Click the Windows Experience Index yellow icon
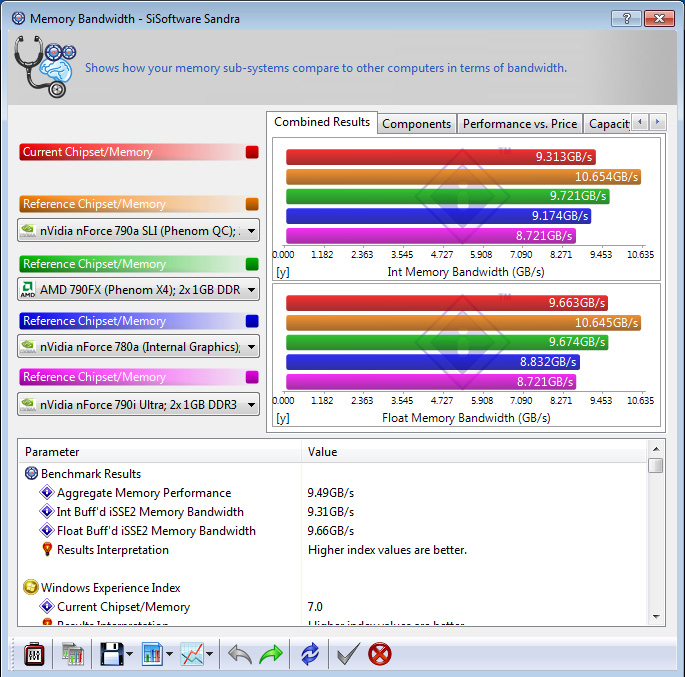This screenshot has width=685, height=677. point(31,587)
